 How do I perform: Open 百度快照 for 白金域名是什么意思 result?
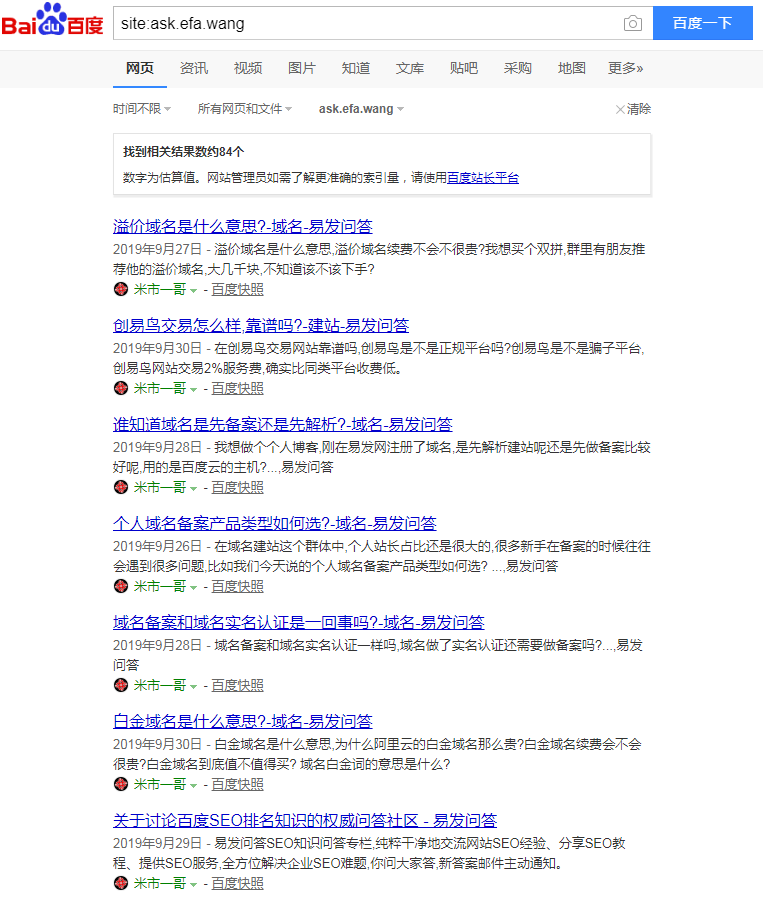[x=237, y=784]
